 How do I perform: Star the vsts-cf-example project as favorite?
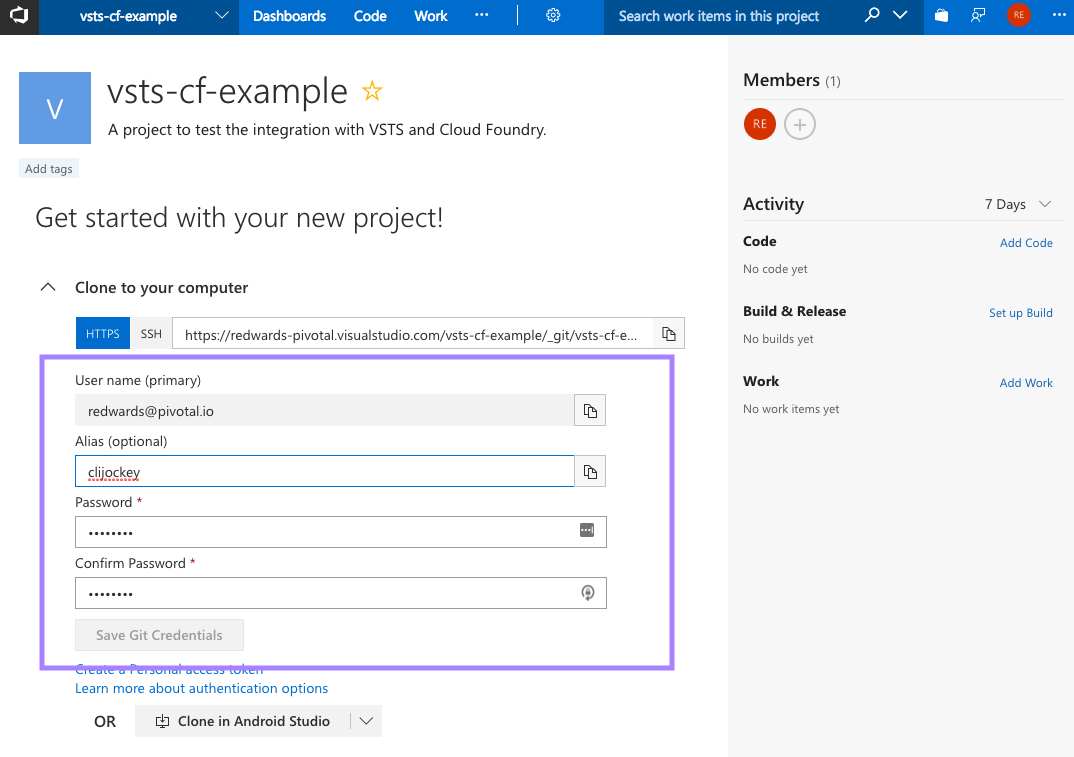pos(372,92)
